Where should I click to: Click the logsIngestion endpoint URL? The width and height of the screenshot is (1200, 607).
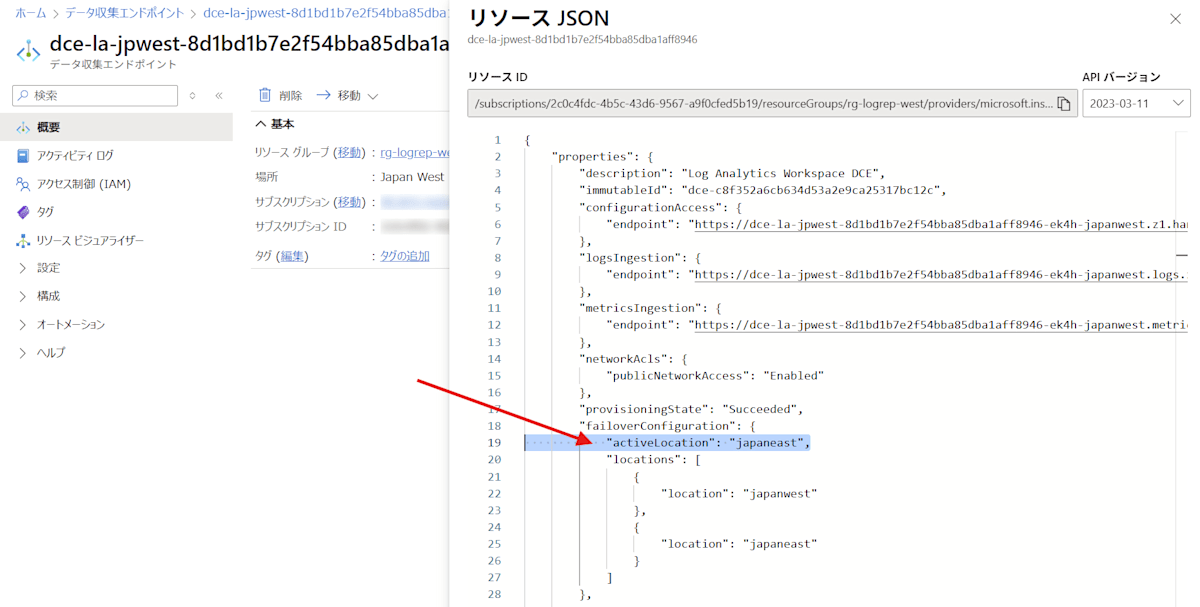point(939,274)
